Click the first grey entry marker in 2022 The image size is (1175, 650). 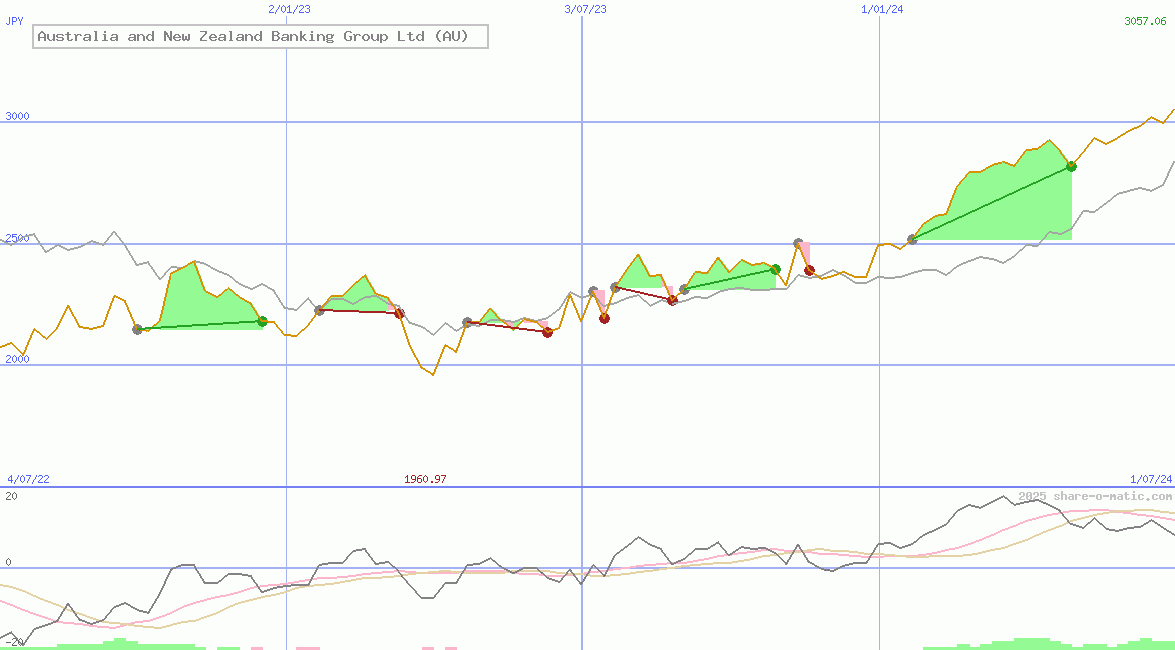137,329
